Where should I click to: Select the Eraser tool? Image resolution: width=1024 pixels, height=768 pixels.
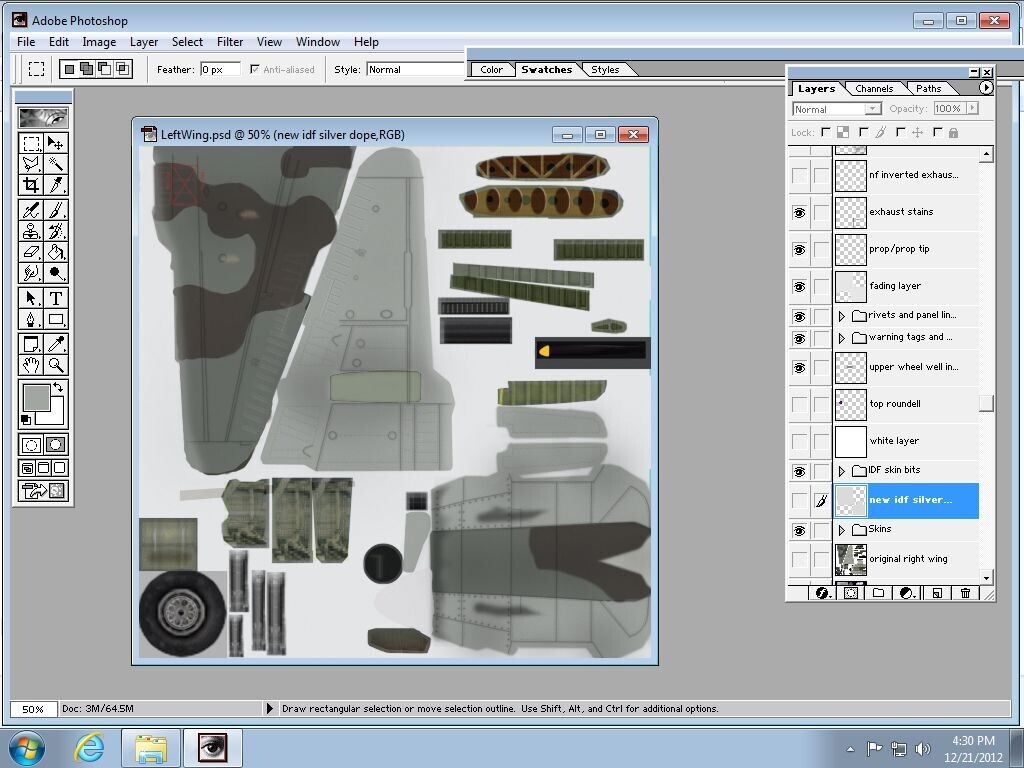point(31,252)
